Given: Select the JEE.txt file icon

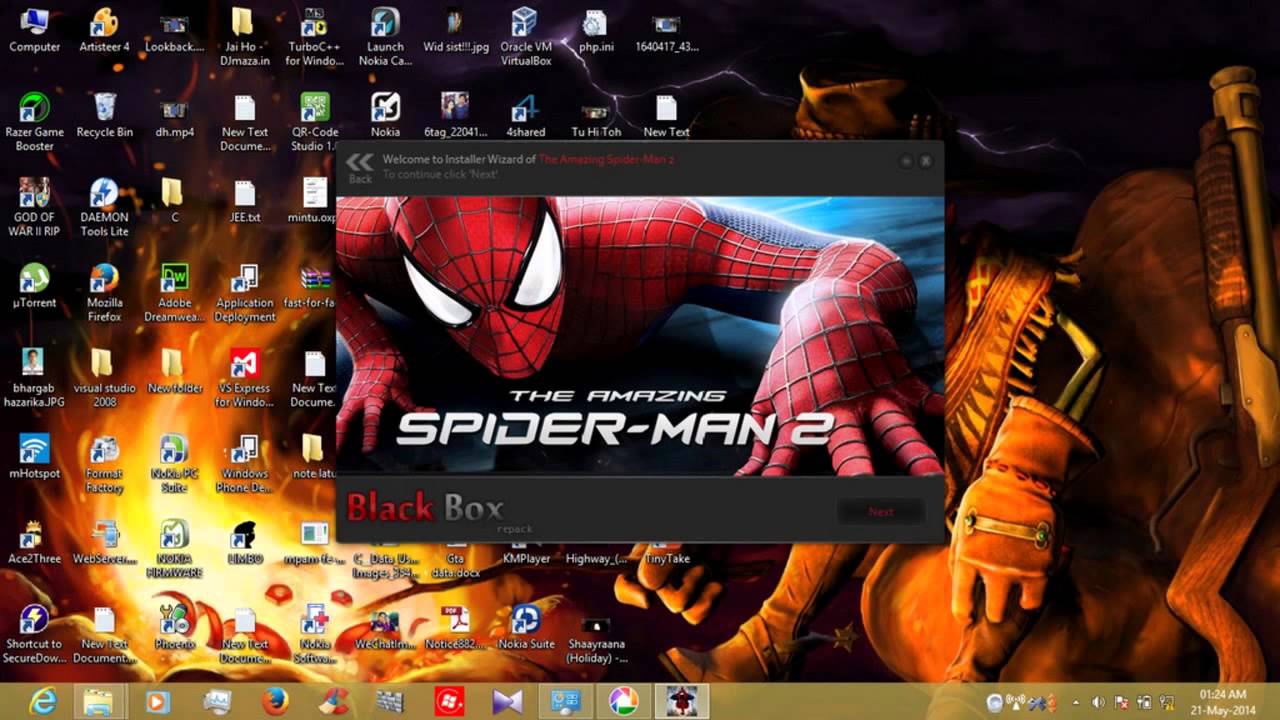Looking at the screenshot, I should [245, 200].
